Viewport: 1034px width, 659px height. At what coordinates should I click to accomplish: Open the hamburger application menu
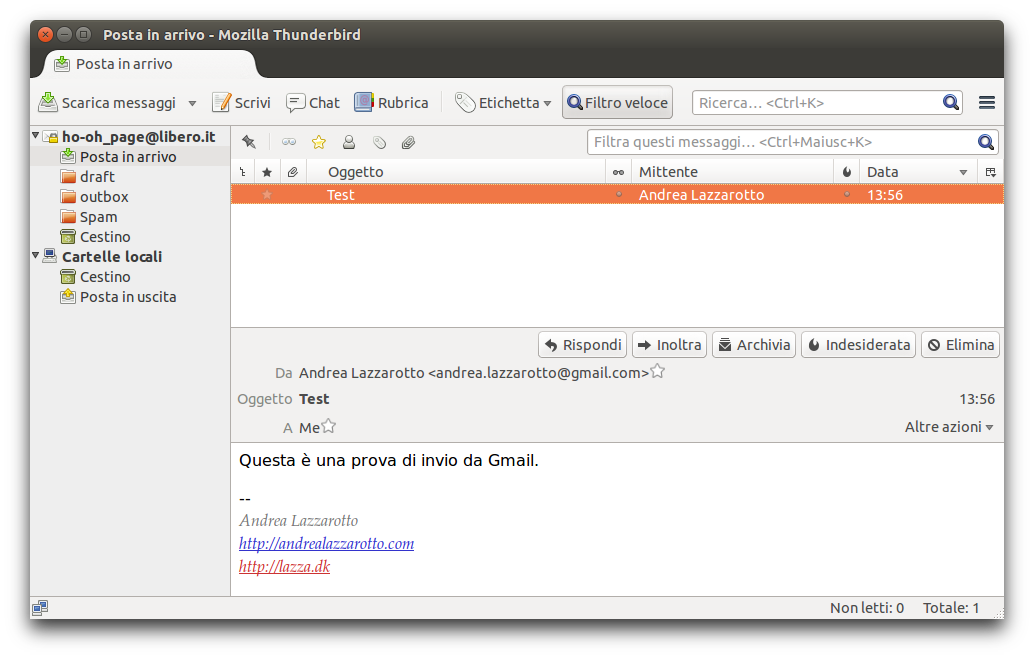tap(986, 103)
